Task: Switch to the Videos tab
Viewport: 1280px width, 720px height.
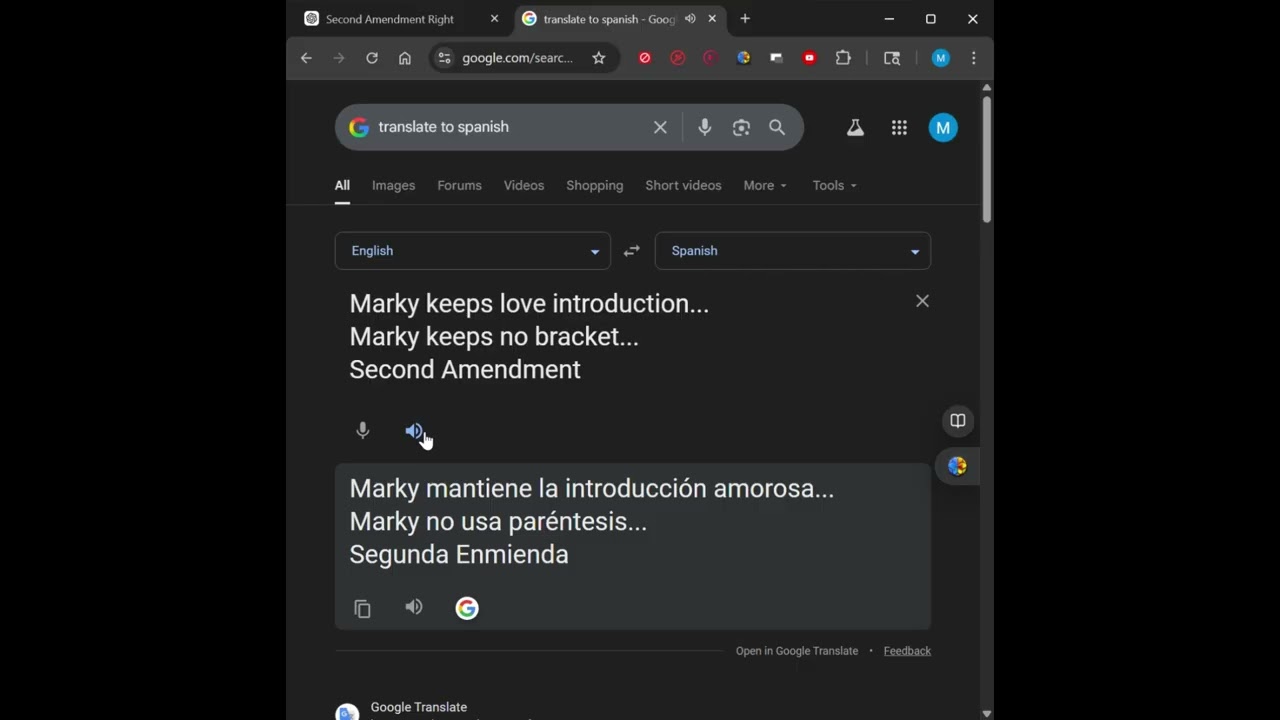Action: (x=524, y=185)
